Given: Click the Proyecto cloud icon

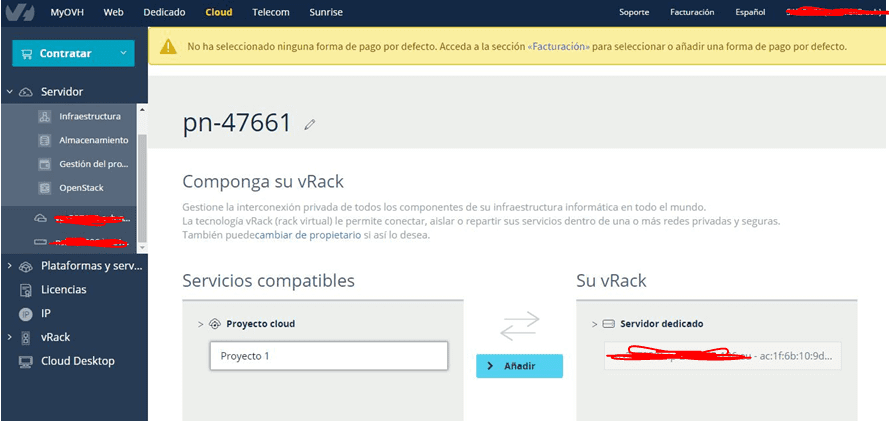Looking at the screenshot, I should [x=214, y=324].
